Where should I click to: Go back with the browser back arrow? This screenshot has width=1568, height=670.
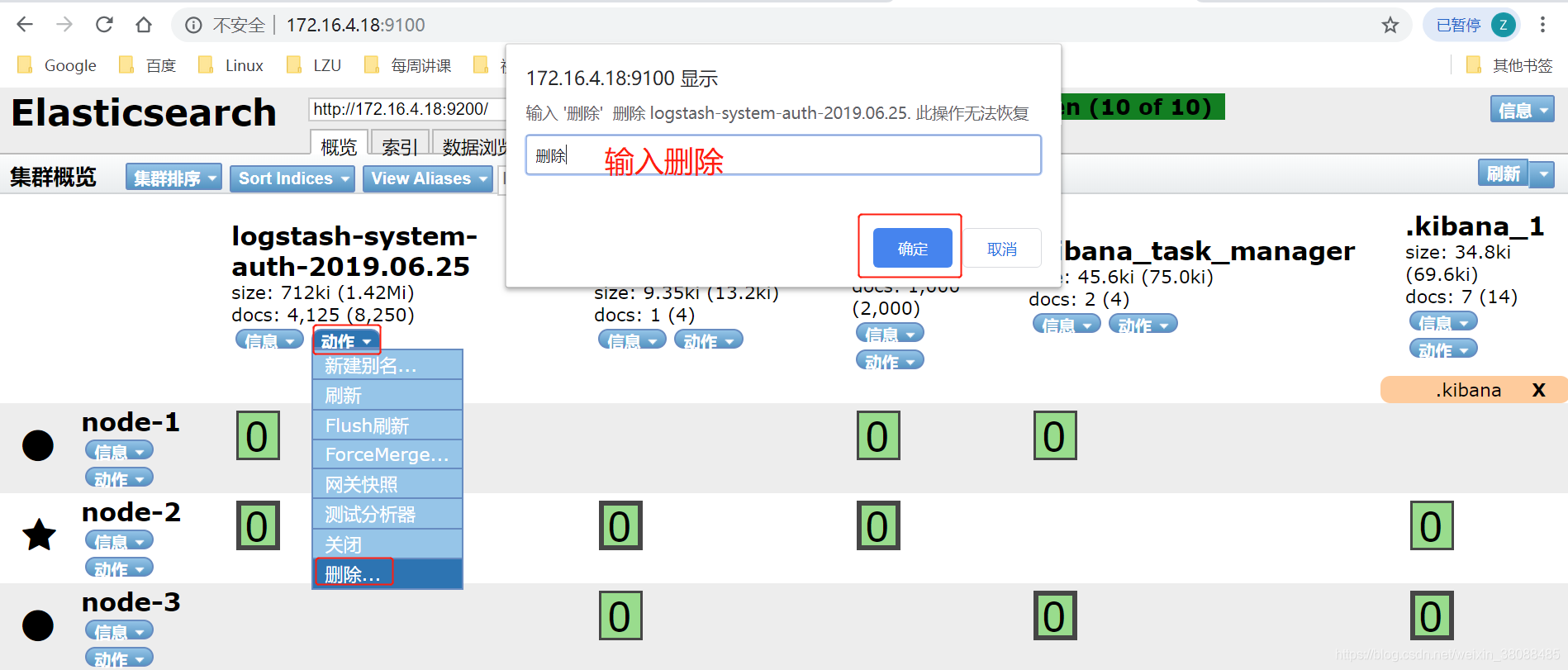[x=25, y=25]
